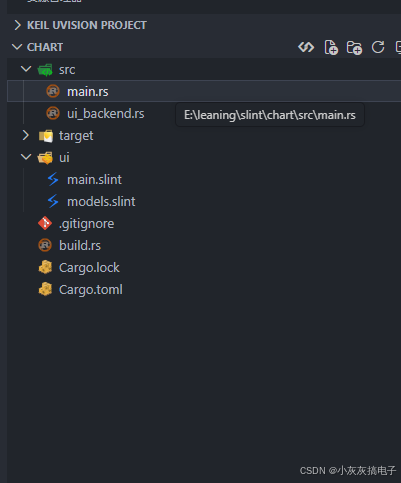
Task: Click the git icon beside .gitignore
Action: (x=45, y=223)
